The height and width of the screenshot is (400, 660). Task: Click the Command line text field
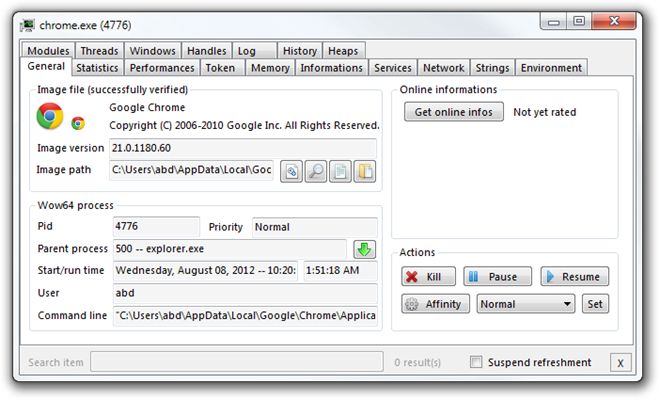pyautogui.click(x=245, y=316)
